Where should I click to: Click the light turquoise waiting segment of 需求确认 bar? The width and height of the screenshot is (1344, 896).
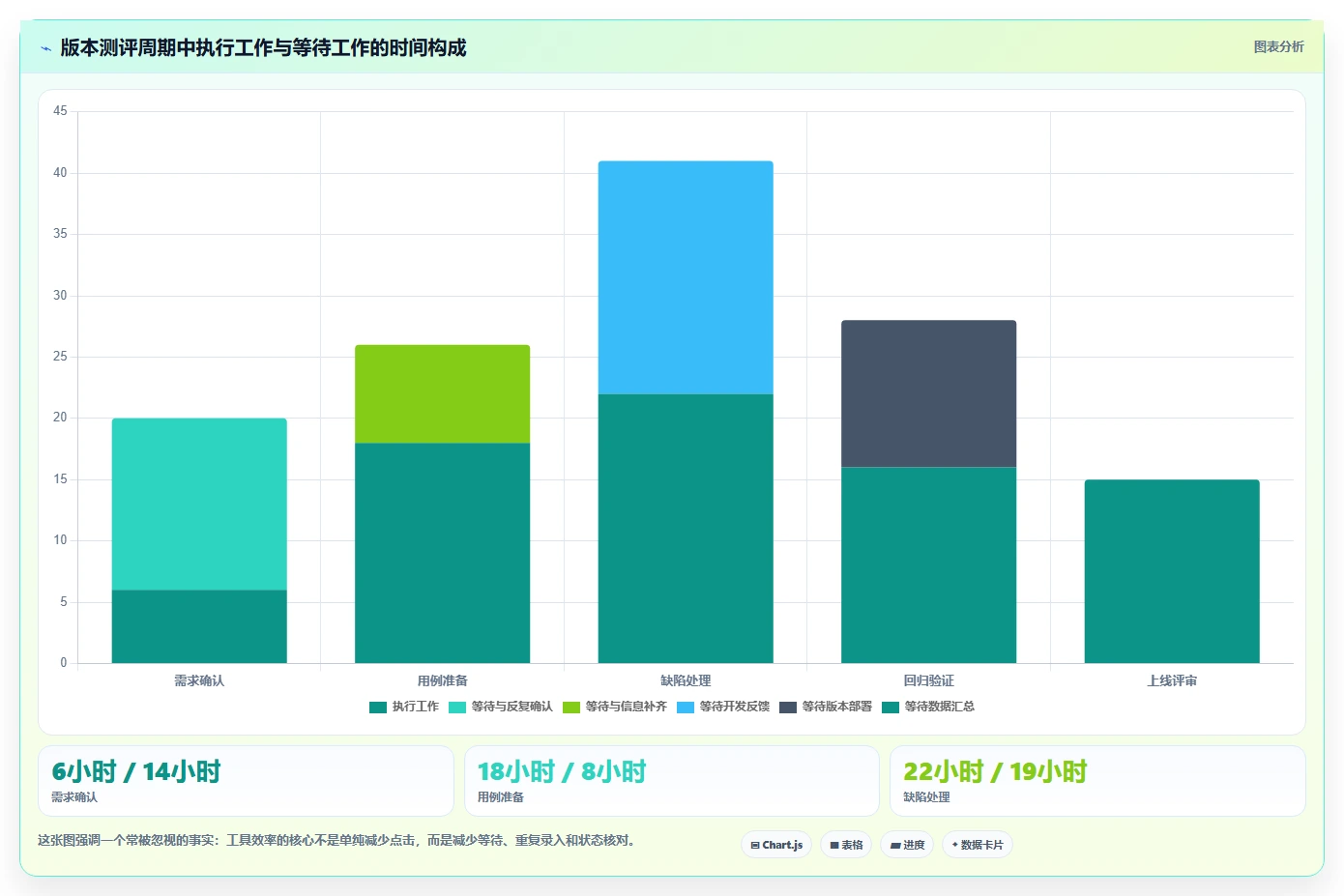click(x=199, y=504)
